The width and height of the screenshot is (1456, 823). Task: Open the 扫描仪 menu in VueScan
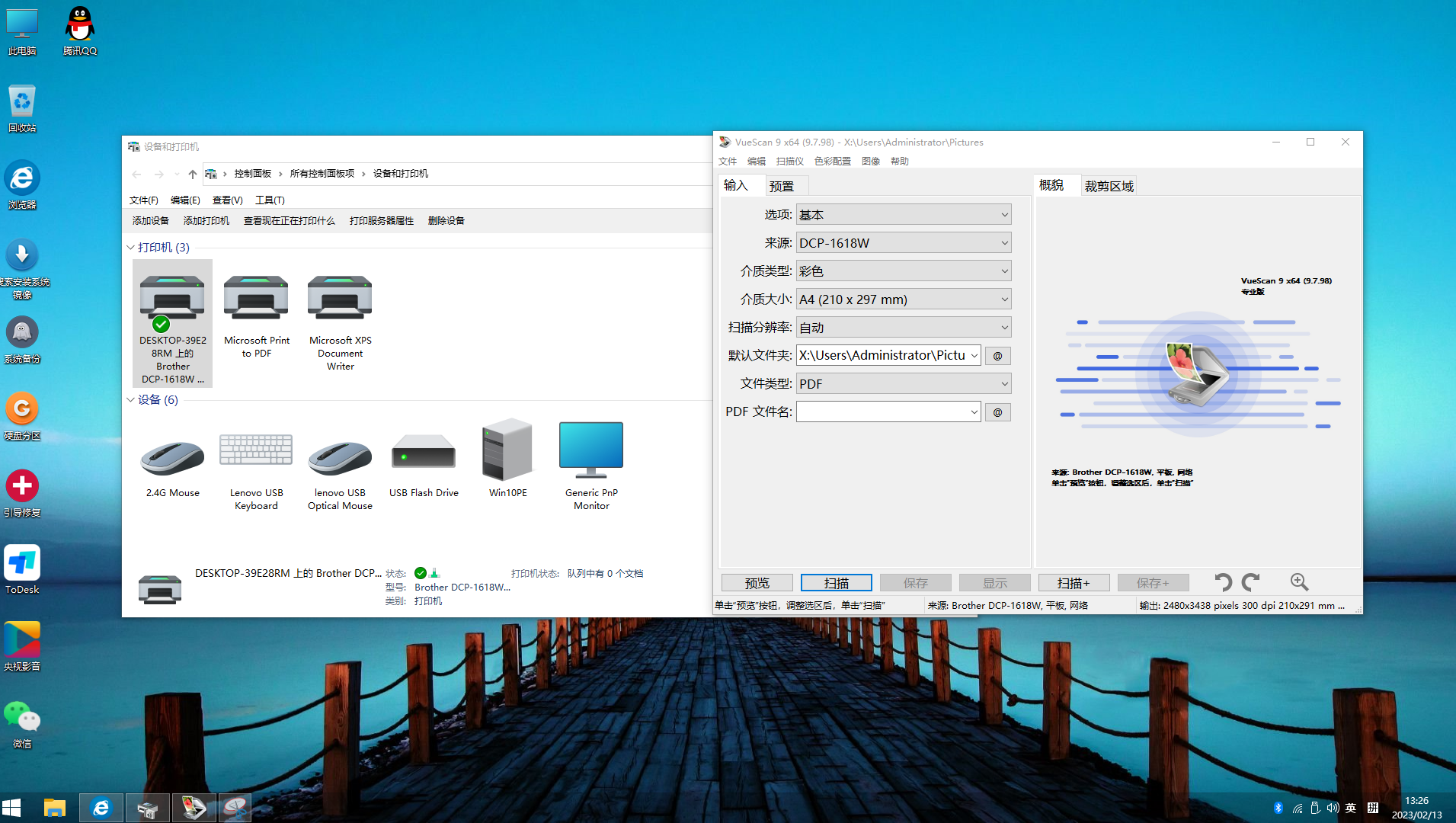coord(790,162)
